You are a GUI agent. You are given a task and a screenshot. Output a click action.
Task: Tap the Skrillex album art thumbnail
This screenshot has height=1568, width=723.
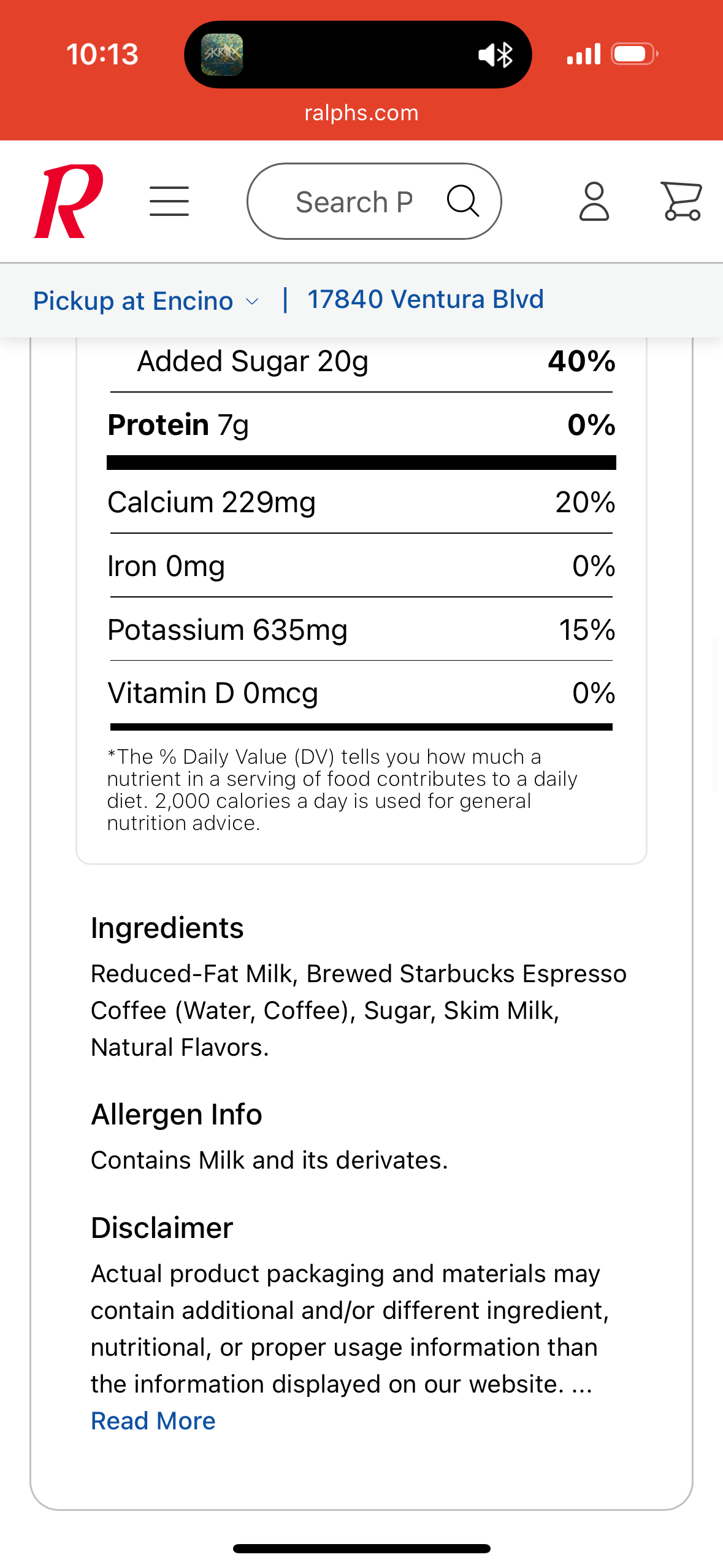pyautogui.click(x=222, y=55)
